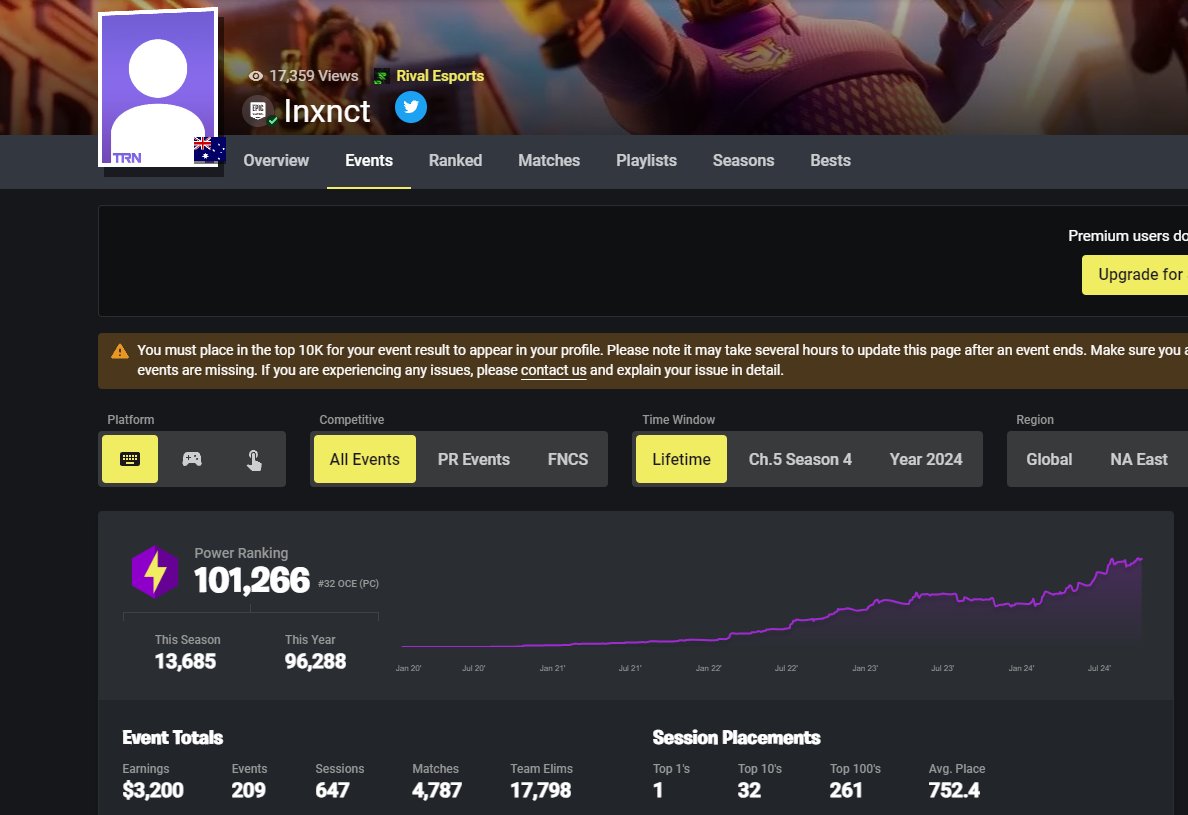Click the Jan 20' graph axis label
Image resolution: width=1188 pixels, height=815 pixels.
pyautogui.click(x=408, y=668)
